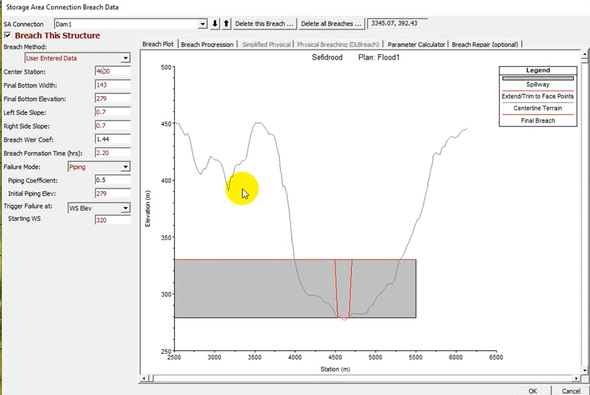
Task: Switch to Breach Plot tab
Action: click(158, 44)
